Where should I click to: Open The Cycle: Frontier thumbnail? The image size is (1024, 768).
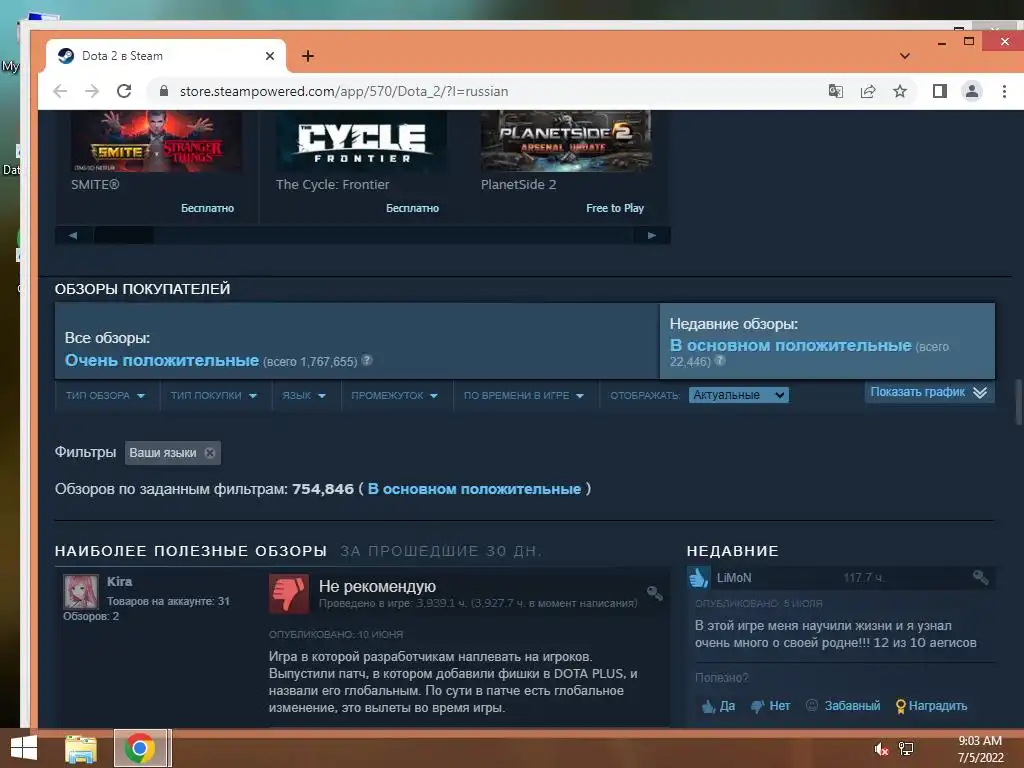[361, 141]
